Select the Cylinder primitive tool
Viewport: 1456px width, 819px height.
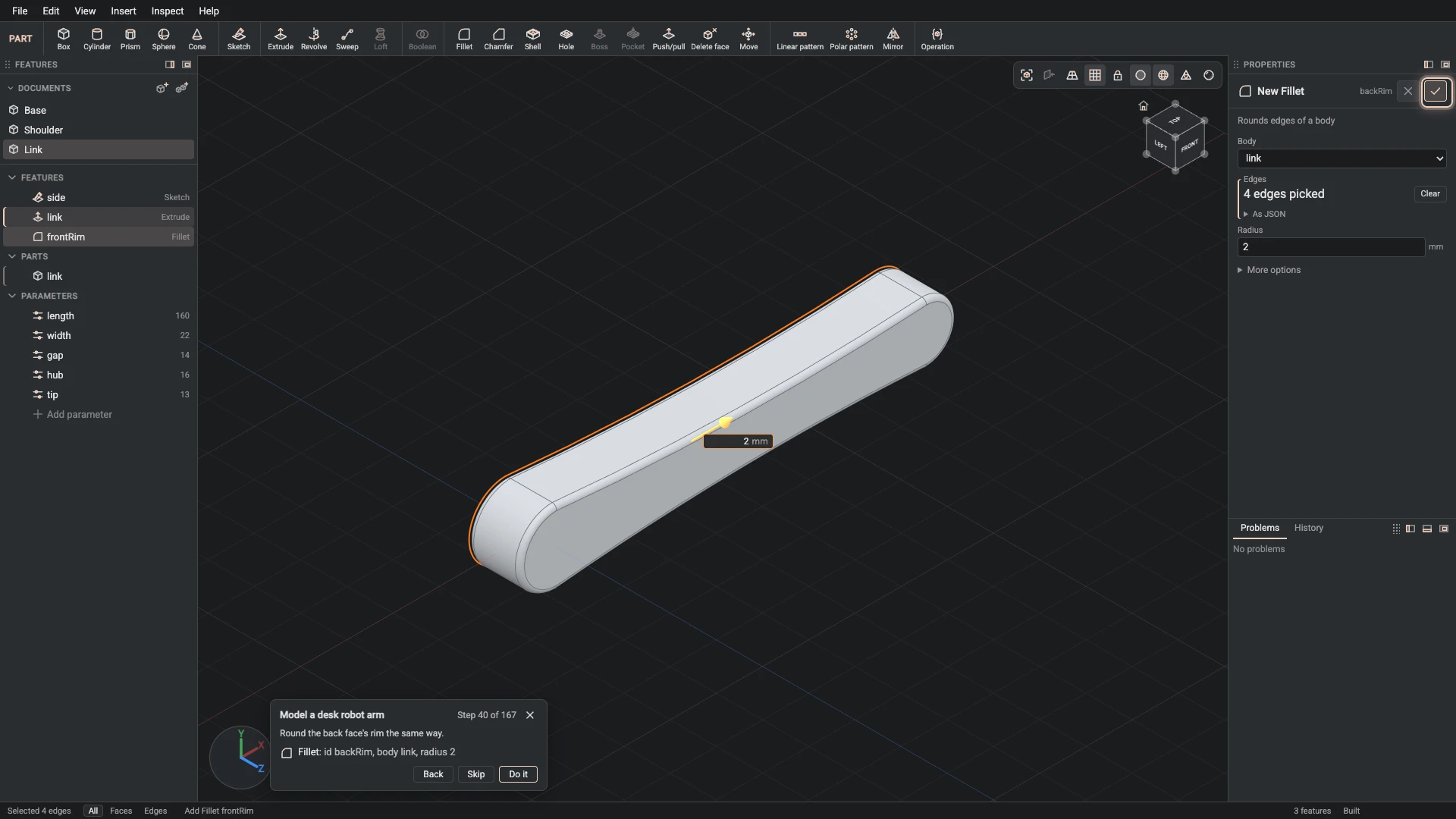97,39
